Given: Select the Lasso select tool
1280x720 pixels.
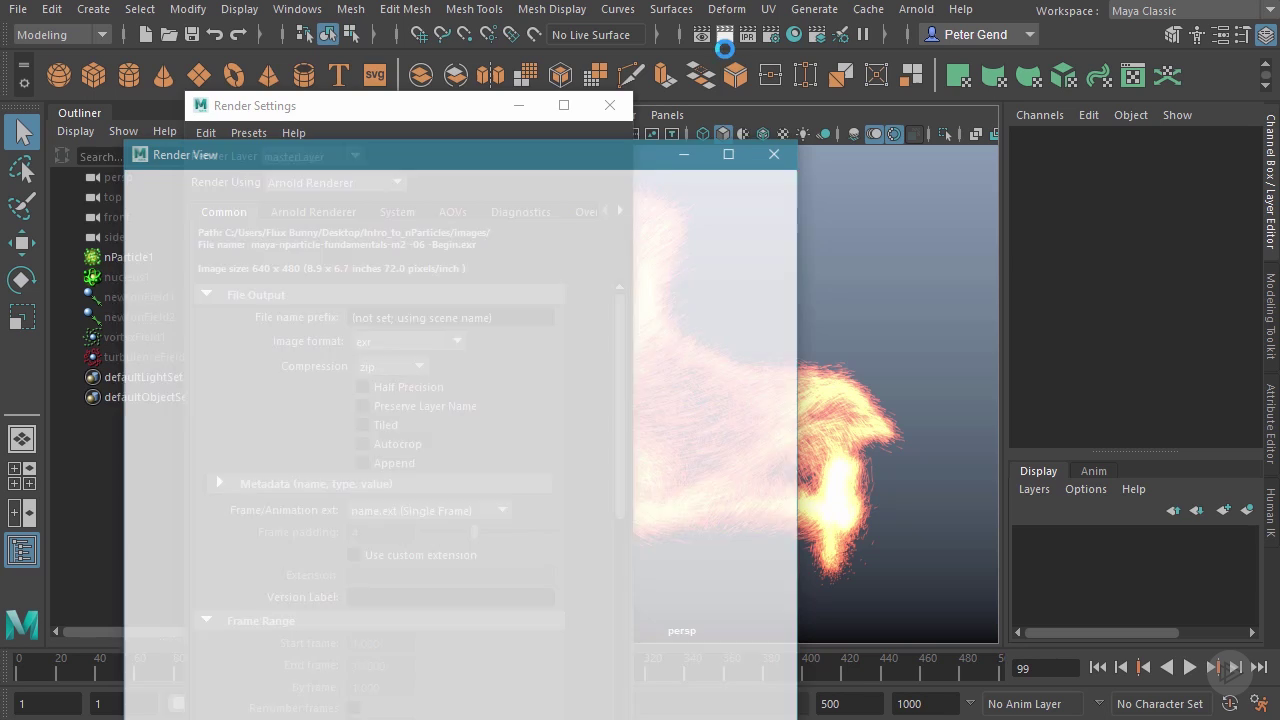Looking at the screenshot, I should (x=22, y=169).
